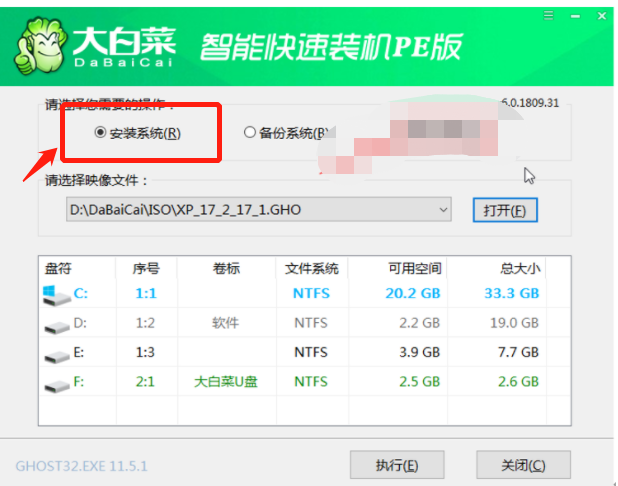Click the 序号 column header
618x486 pixels.
coord(146,268)
